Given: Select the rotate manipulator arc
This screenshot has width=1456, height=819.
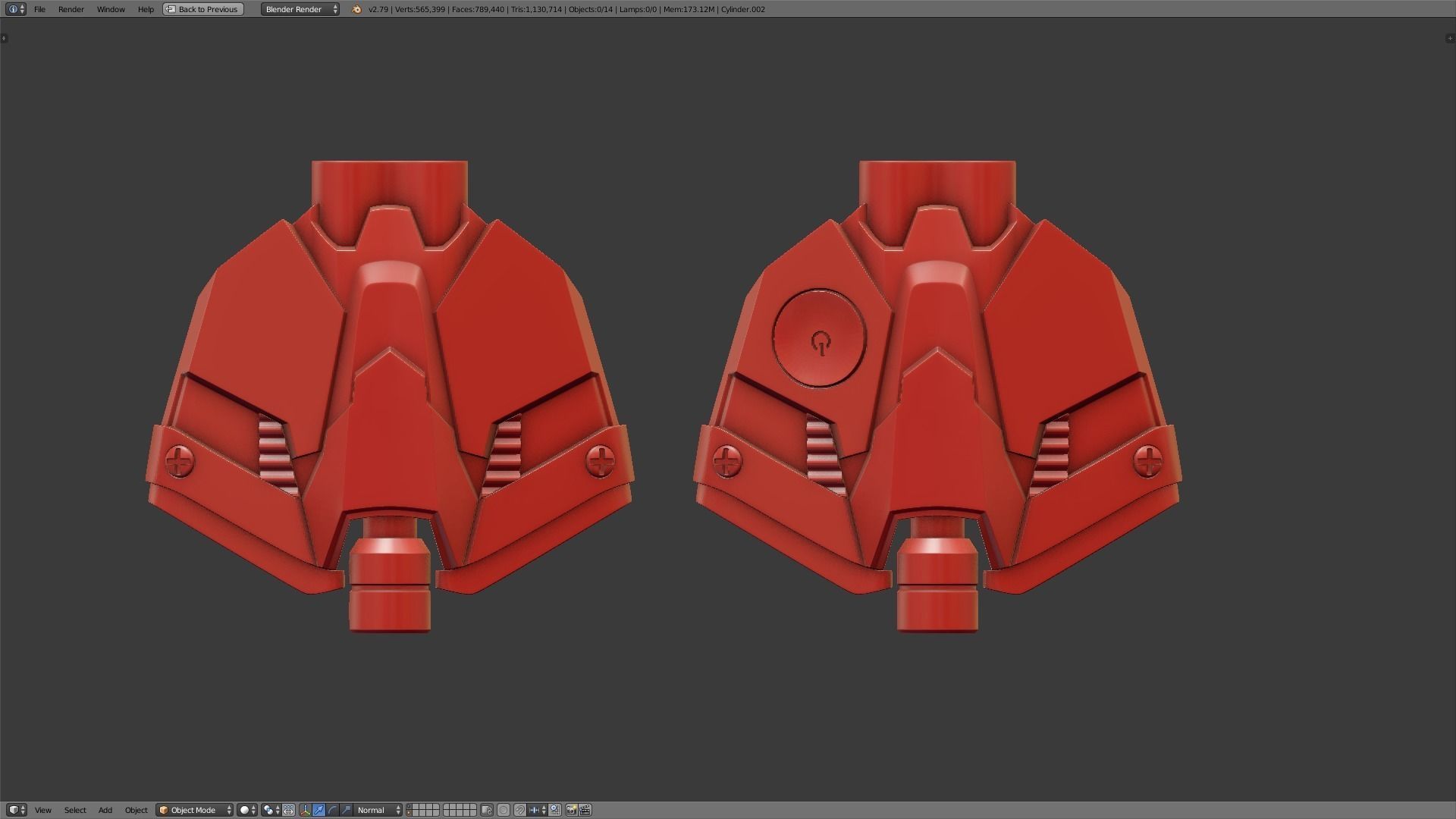Looking at the screenshot, I should [x=332, y=810].
